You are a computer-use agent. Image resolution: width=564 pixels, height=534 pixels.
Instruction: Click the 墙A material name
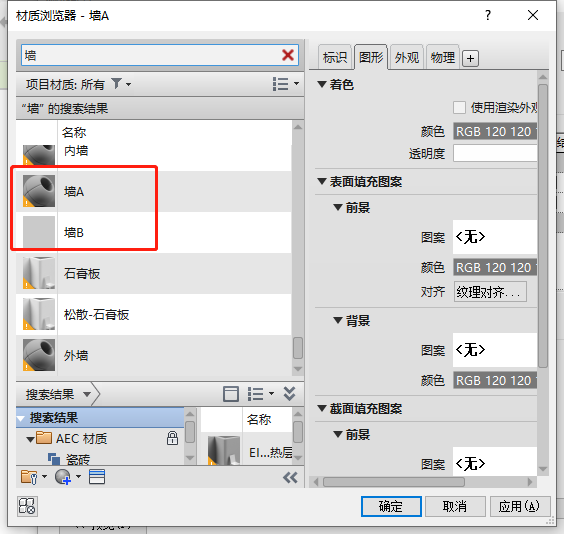[x=74, y=191]
